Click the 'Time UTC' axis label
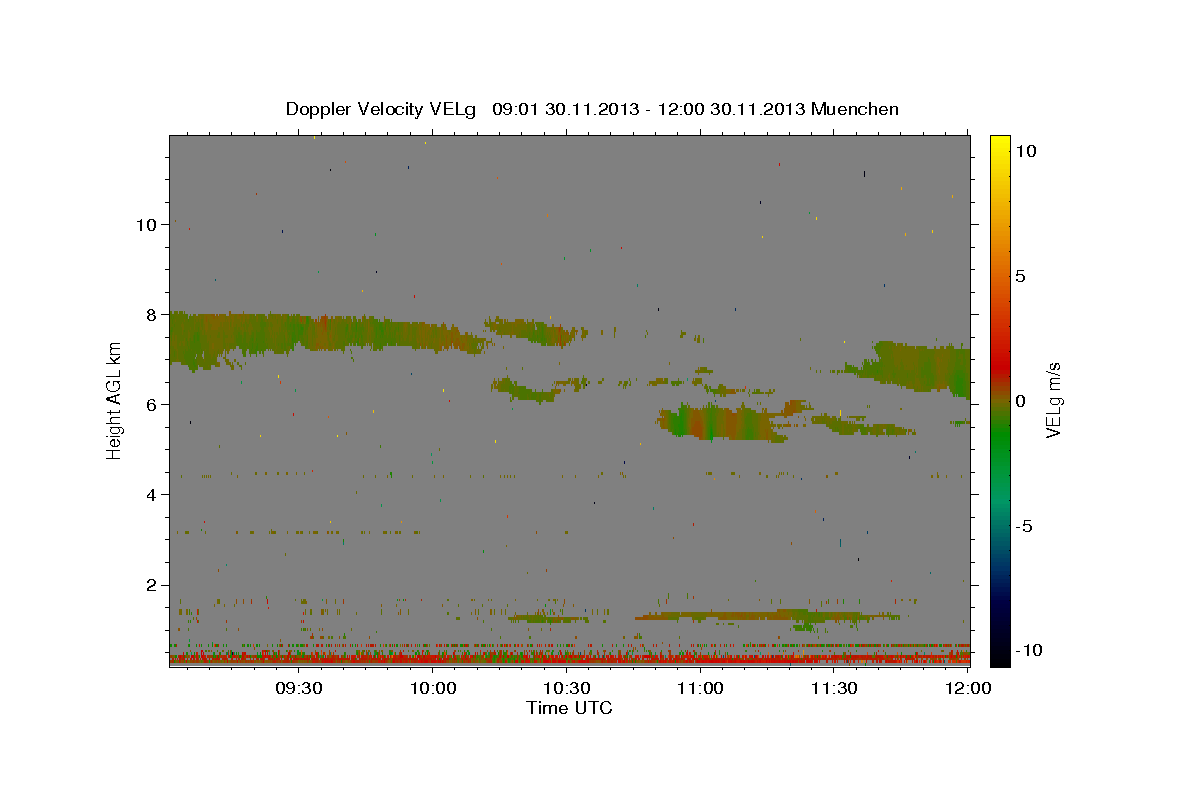This screenshot has height=800, width=1200. pos(569,708)
